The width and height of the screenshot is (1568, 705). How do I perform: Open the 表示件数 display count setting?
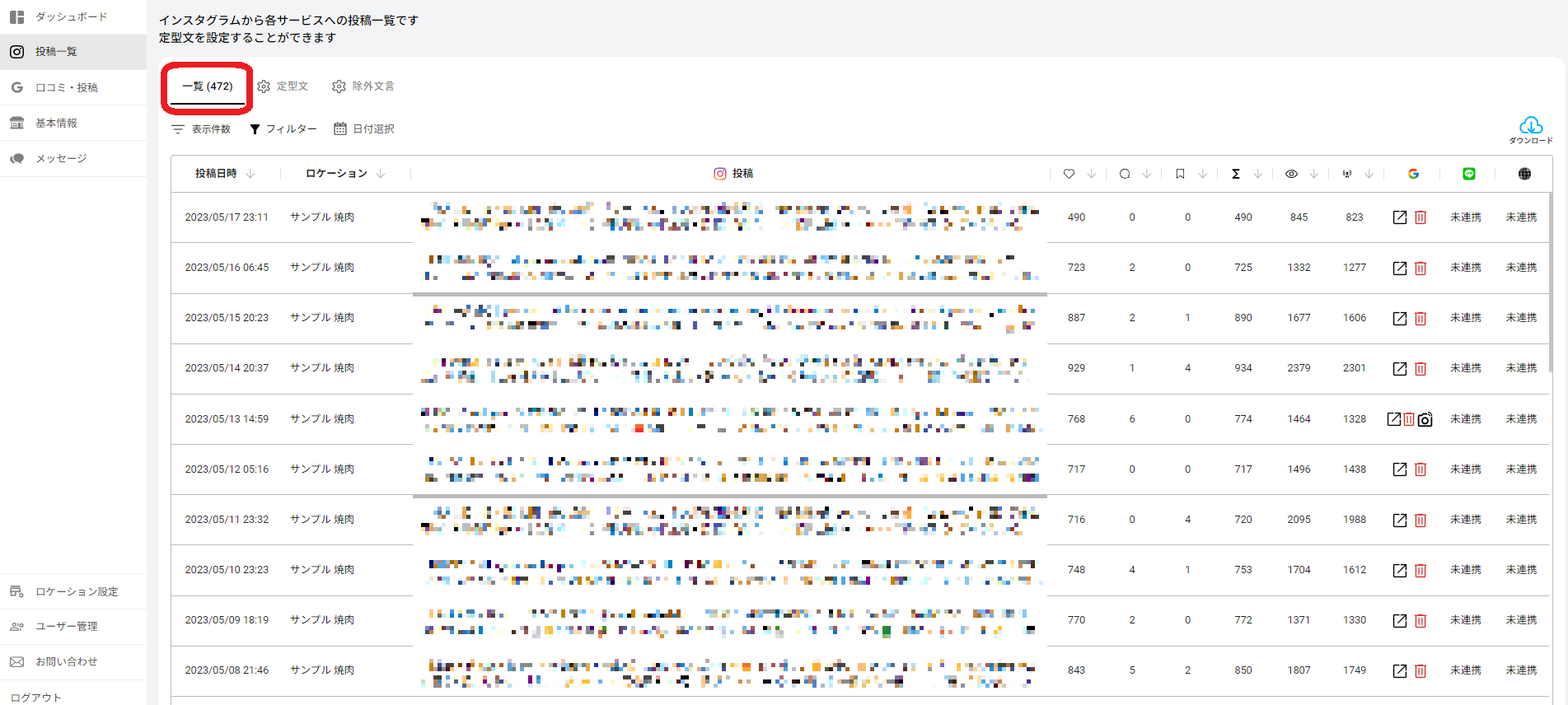tap(201, 129)
